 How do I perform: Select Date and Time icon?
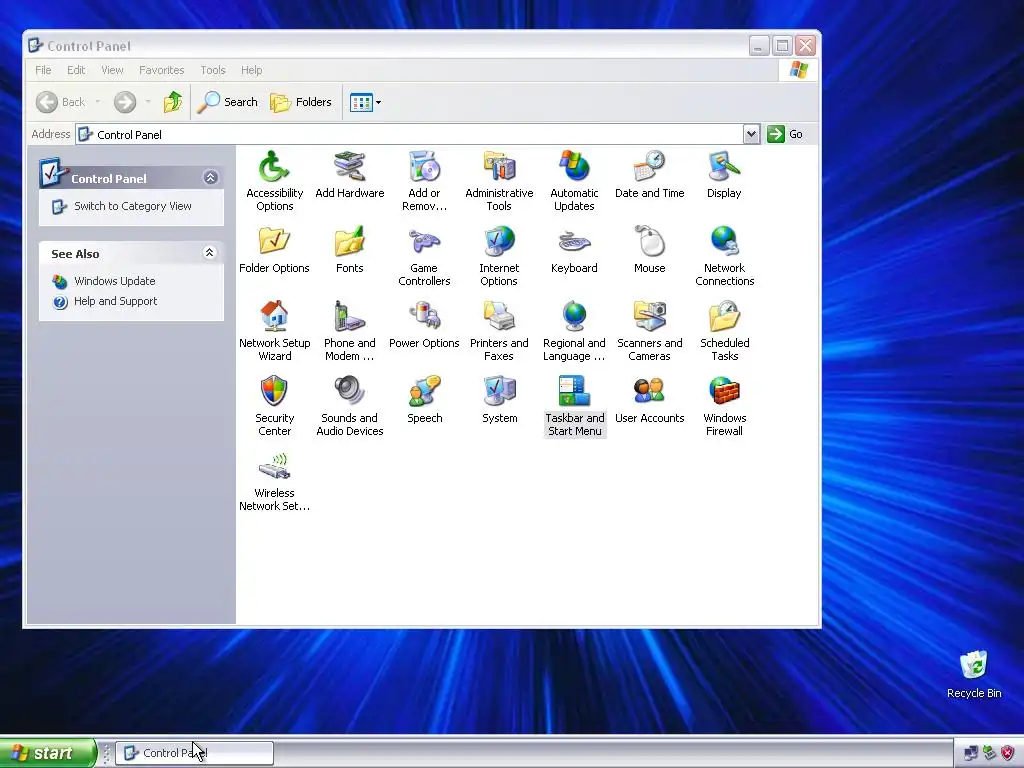649,174
